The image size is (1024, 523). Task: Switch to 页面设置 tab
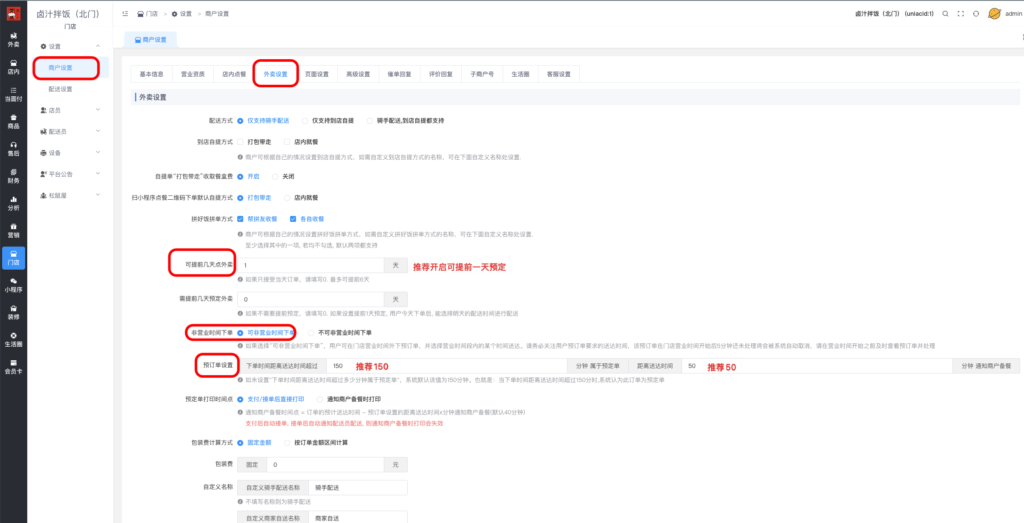click(317, 74)
